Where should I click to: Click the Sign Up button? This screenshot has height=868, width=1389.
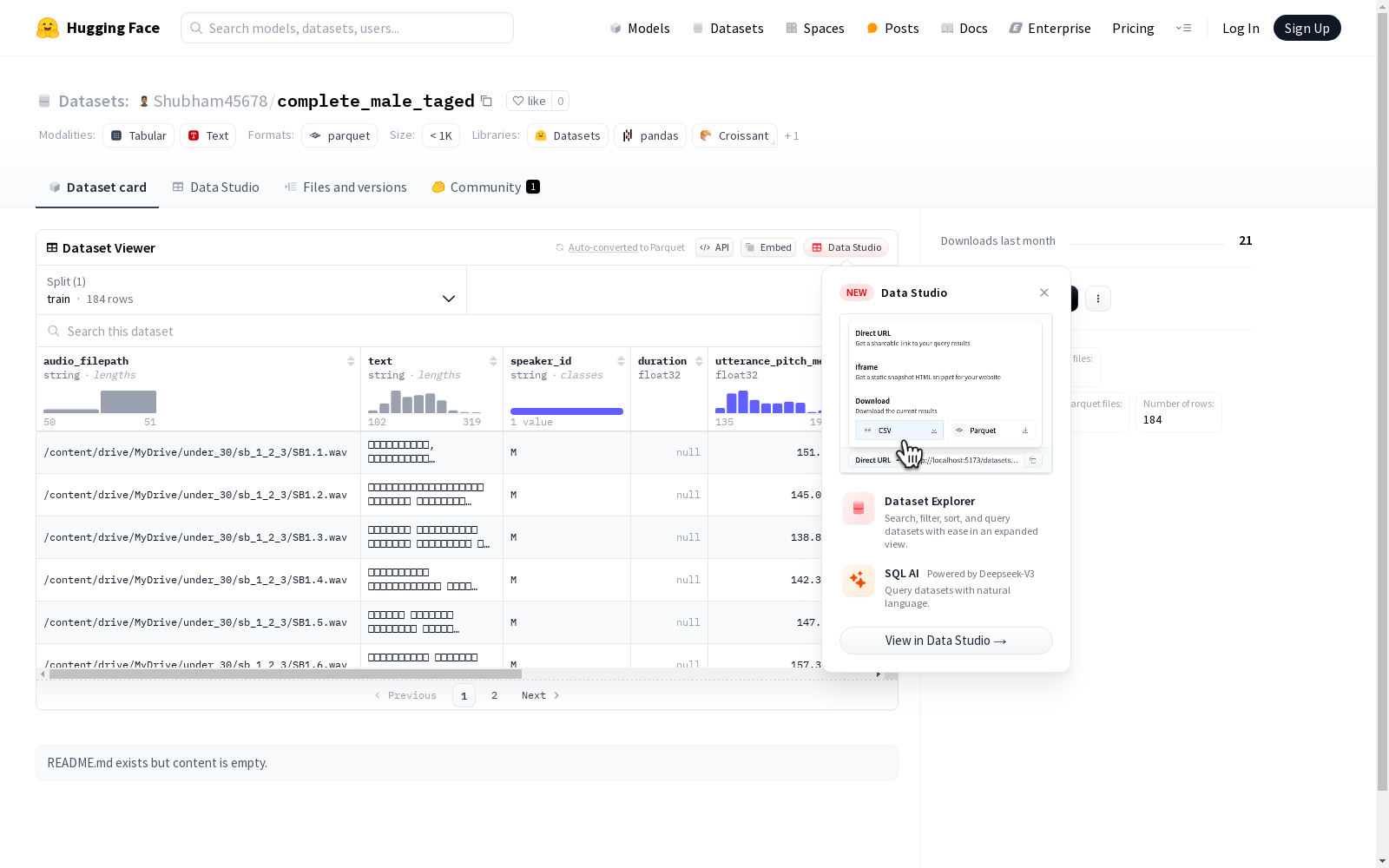pos(1307,28)
